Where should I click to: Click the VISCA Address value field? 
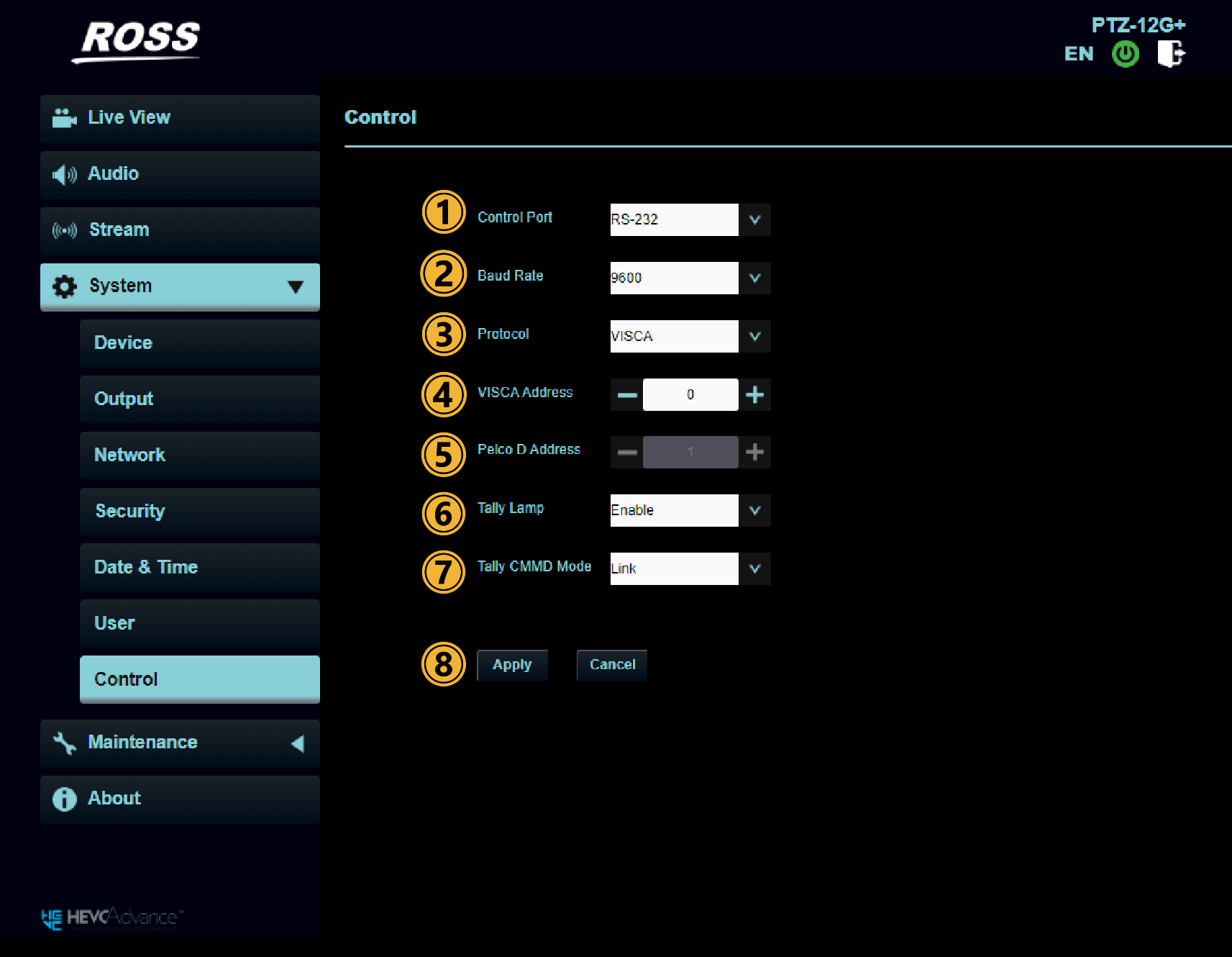click(x=690, y=394)
